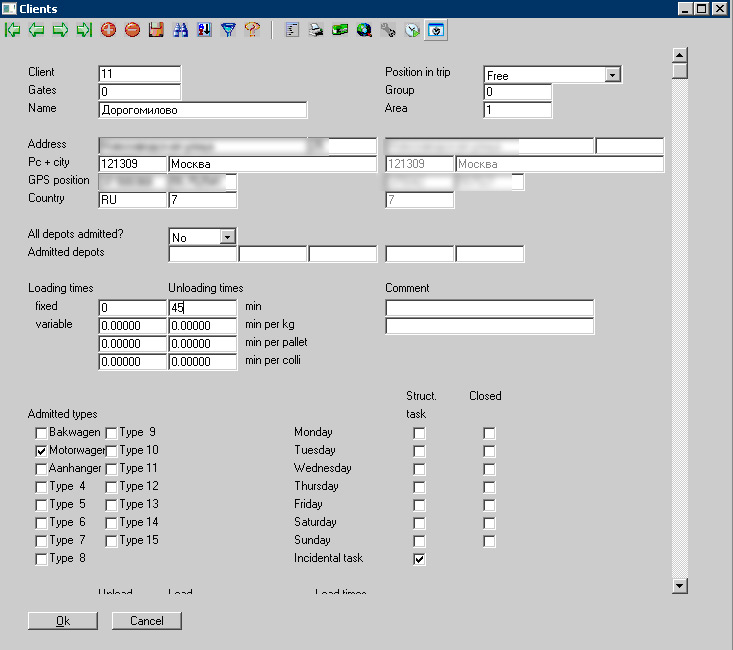Click the Group input field
The width and height of the screenshot is (733, 650).
coord(517,92)
